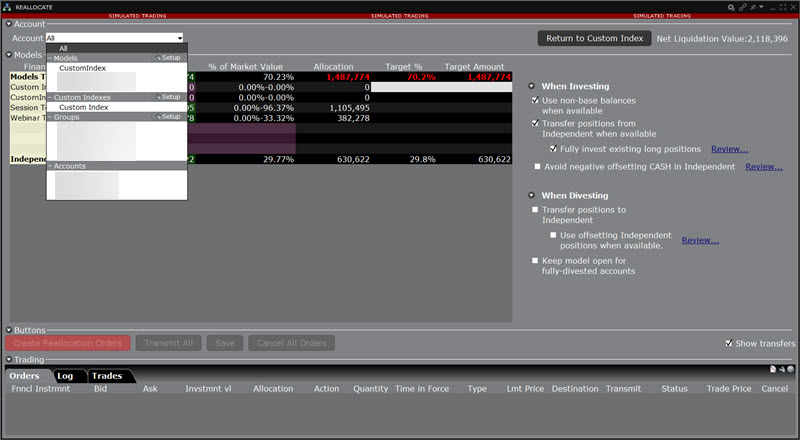Enable Keep model open for fully-divested accounts
Image resolution: width=800 pixels, height=440 pixels.
[x=535, y=260]
